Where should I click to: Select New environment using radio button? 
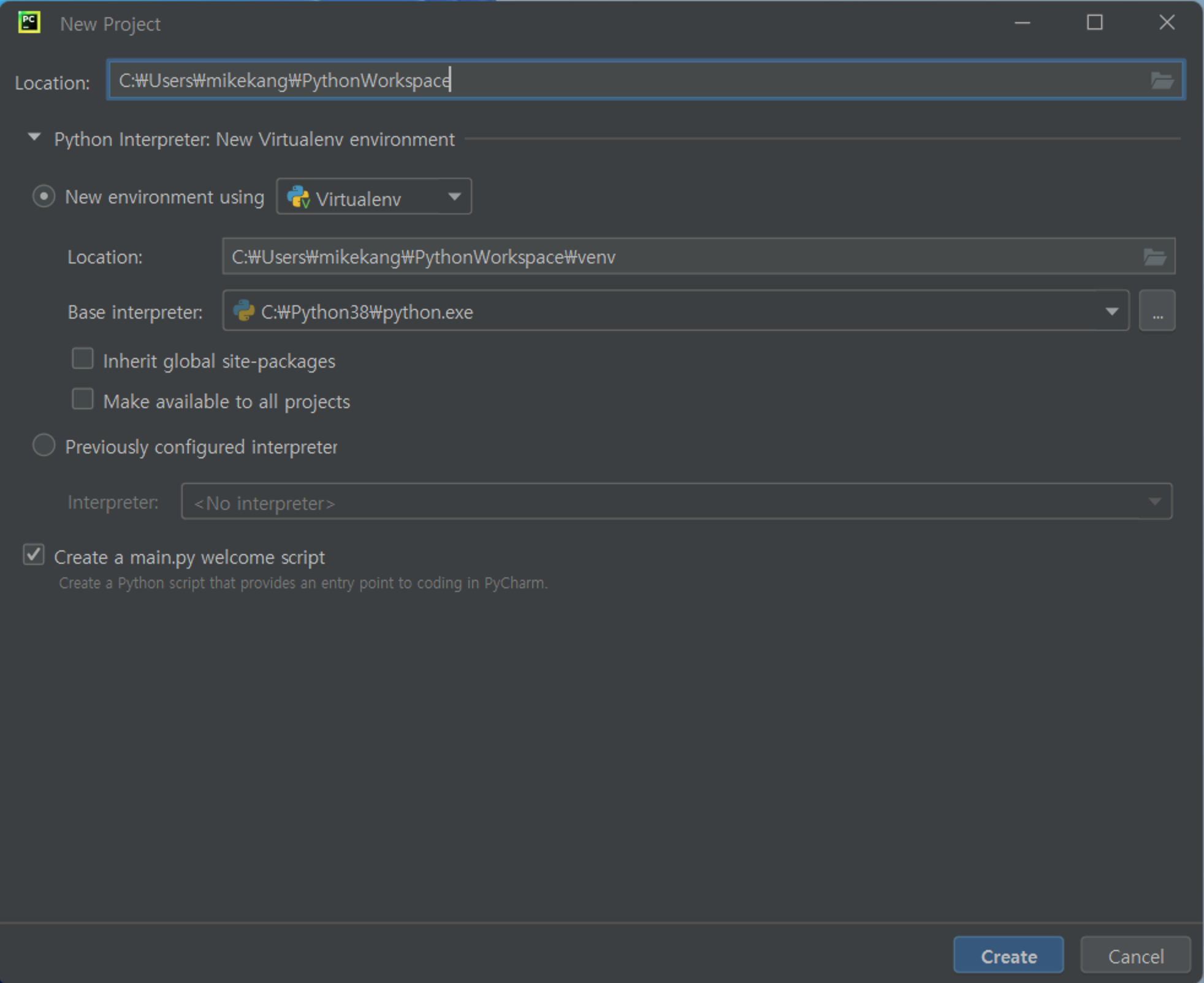(x=44, y=197)
